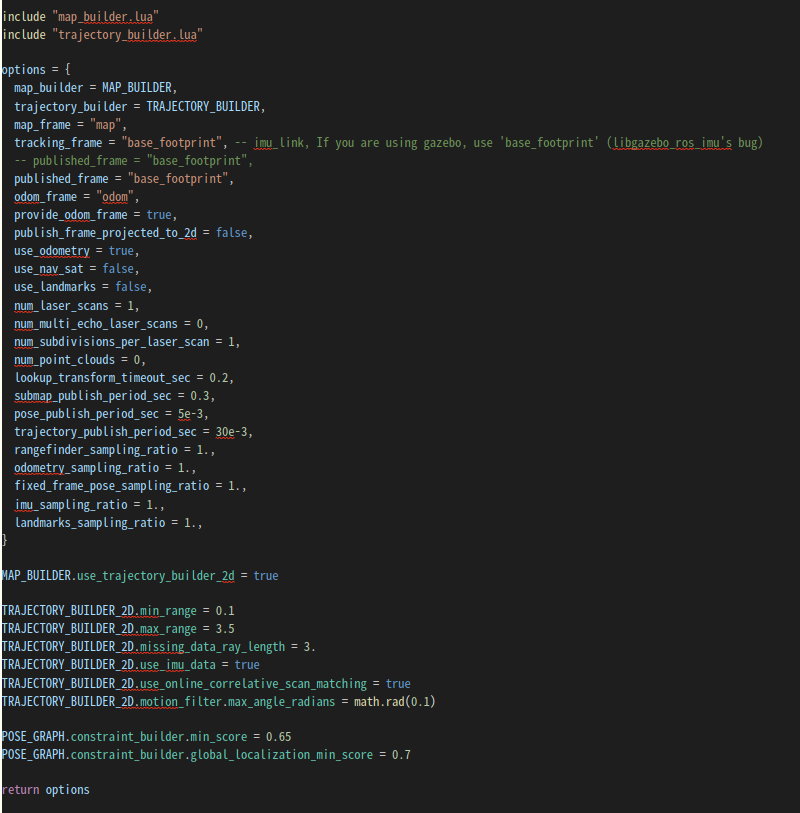
Task: Click lookup_transform_timeout_sec = 0.2 line
Action: 124,378
